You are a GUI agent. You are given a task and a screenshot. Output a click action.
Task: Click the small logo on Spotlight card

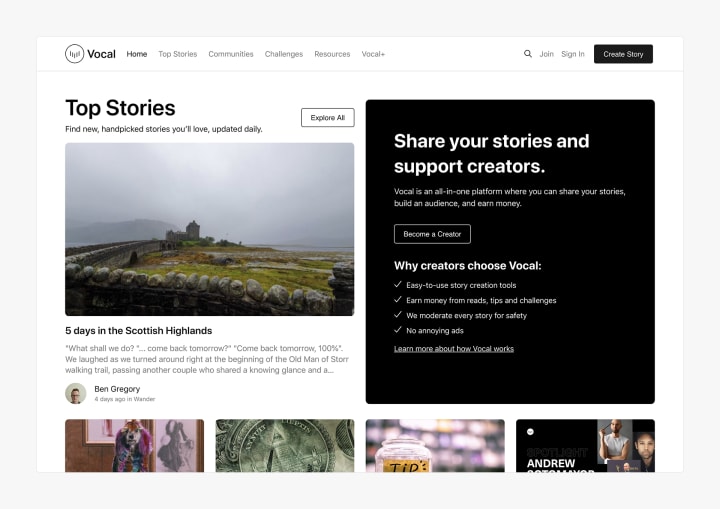pyautogui.click(x=530, y=432)
